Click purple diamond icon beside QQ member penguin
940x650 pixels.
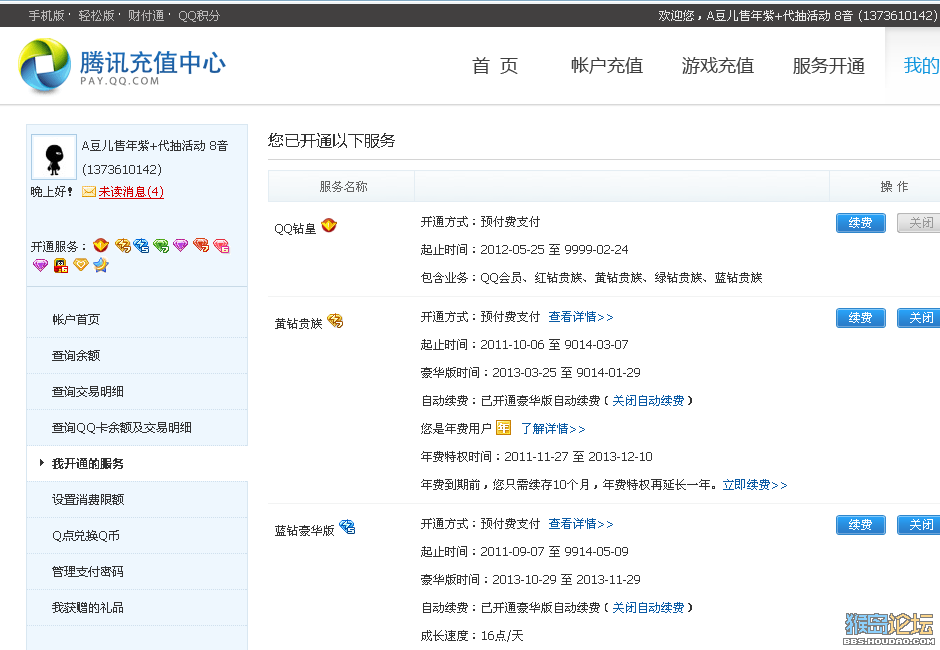pyautogui.click(x=40, y=265)
